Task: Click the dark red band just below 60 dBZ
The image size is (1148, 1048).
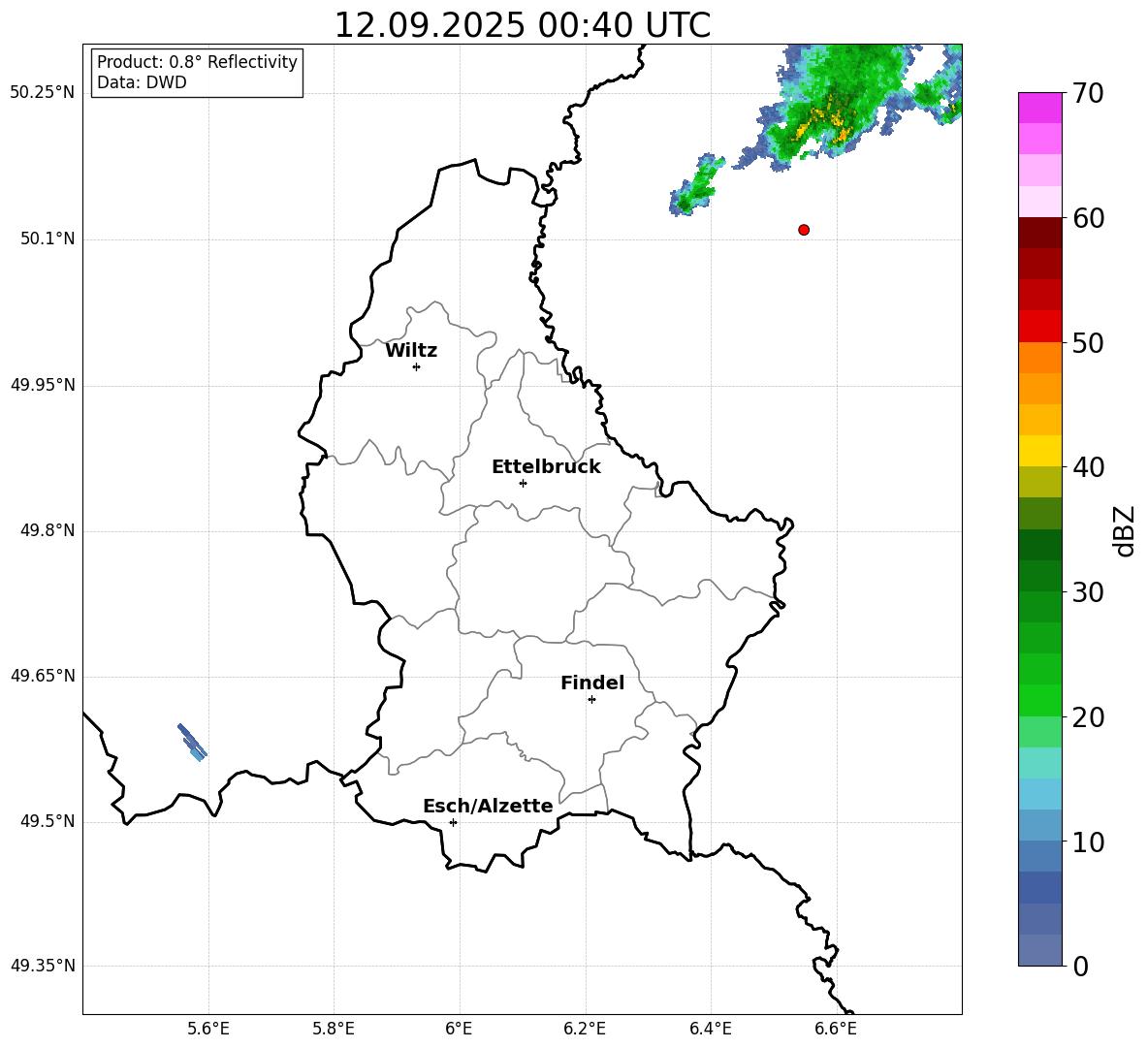Action: pos(1040,233)
